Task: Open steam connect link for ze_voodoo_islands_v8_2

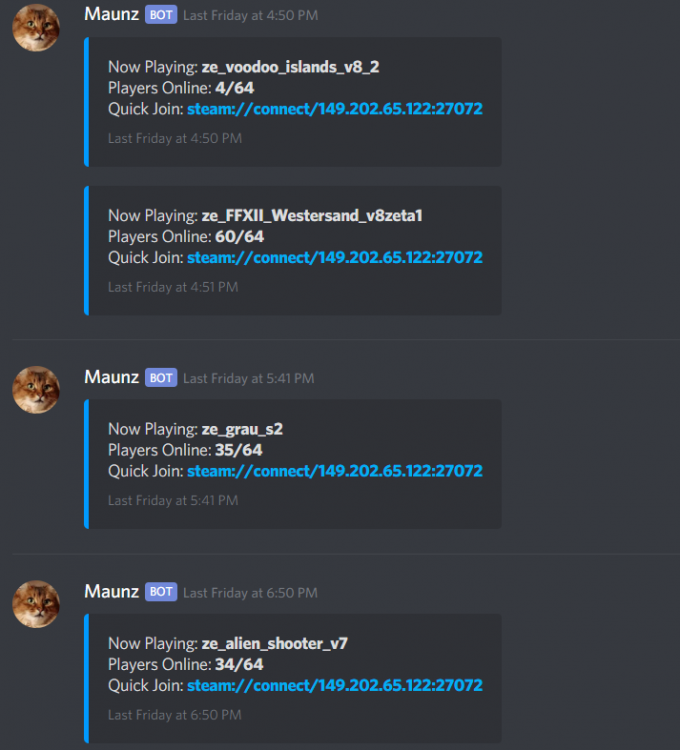Action: (335, 109)
